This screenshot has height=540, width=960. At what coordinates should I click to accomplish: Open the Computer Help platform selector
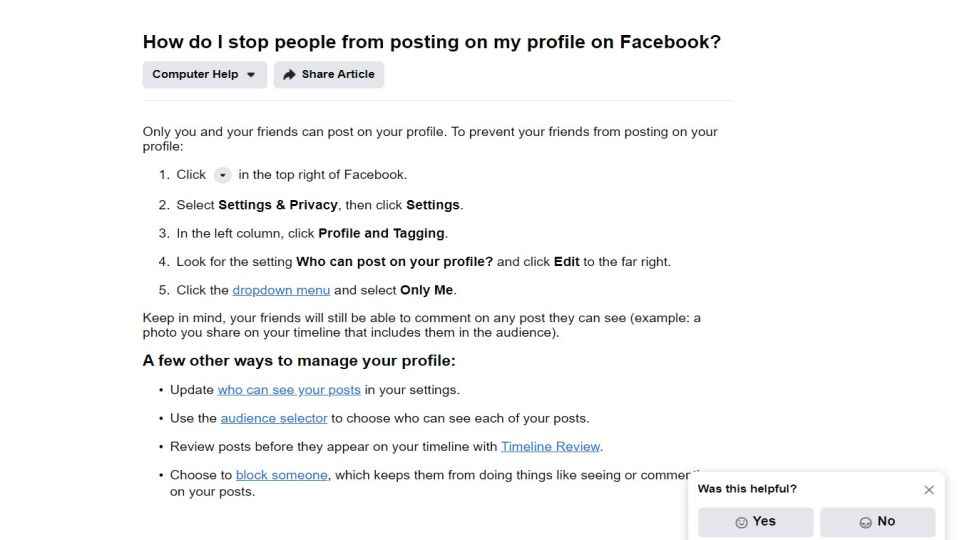pos(204,75)
